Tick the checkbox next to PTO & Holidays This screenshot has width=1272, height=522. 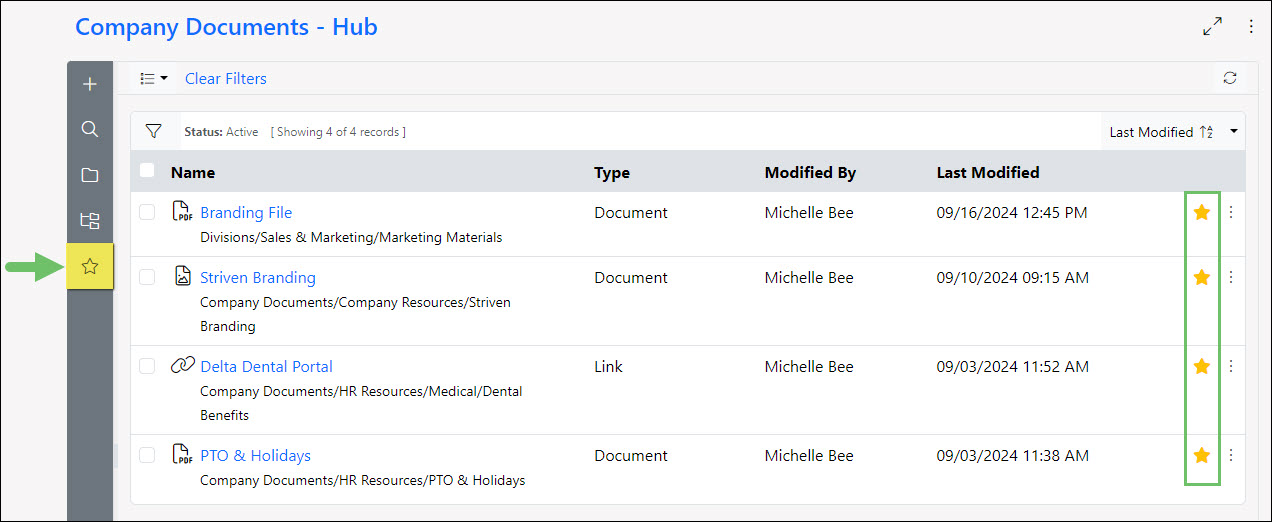tap(148, 455)
